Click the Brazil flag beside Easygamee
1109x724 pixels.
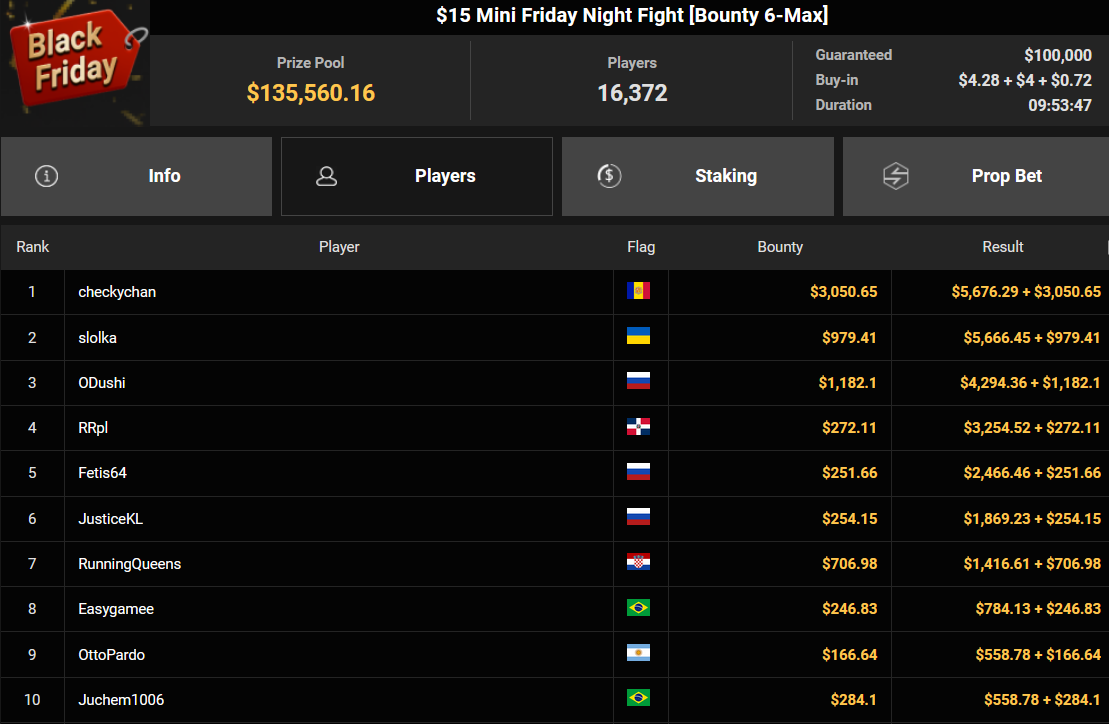638,608
